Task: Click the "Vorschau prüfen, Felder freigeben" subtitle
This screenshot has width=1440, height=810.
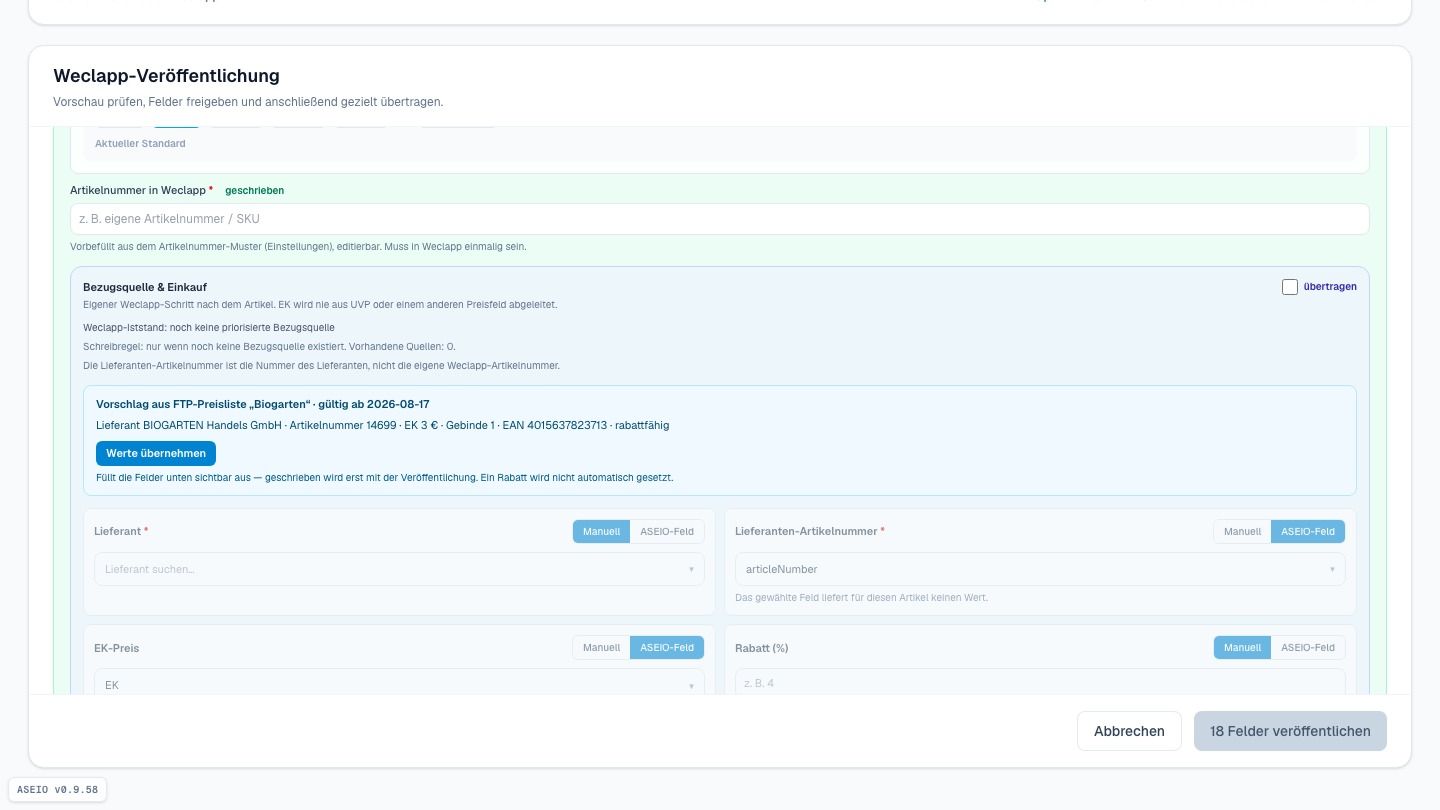Action: 248,102
